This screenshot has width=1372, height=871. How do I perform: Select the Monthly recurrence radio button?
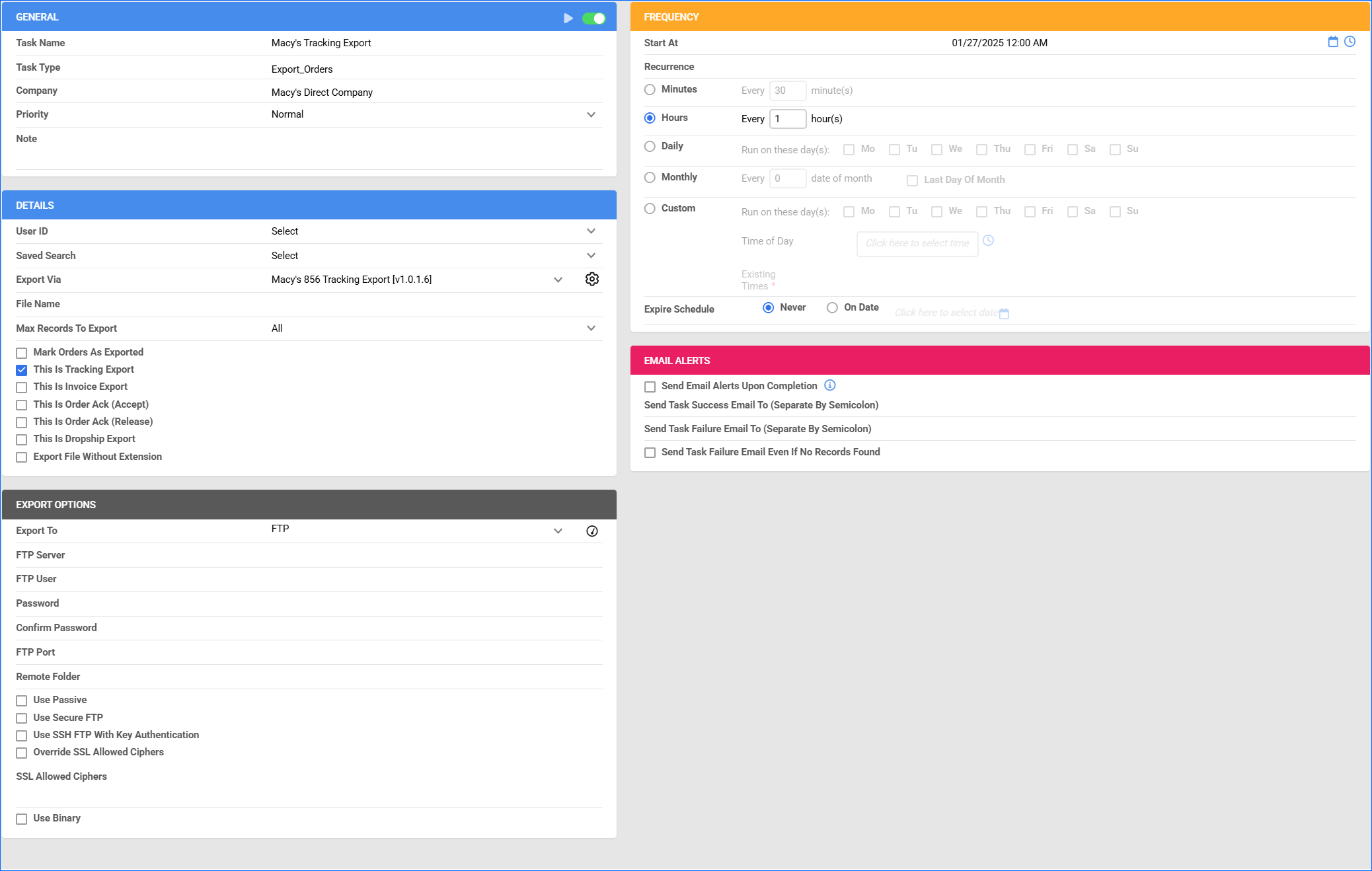tap(650, 177)
